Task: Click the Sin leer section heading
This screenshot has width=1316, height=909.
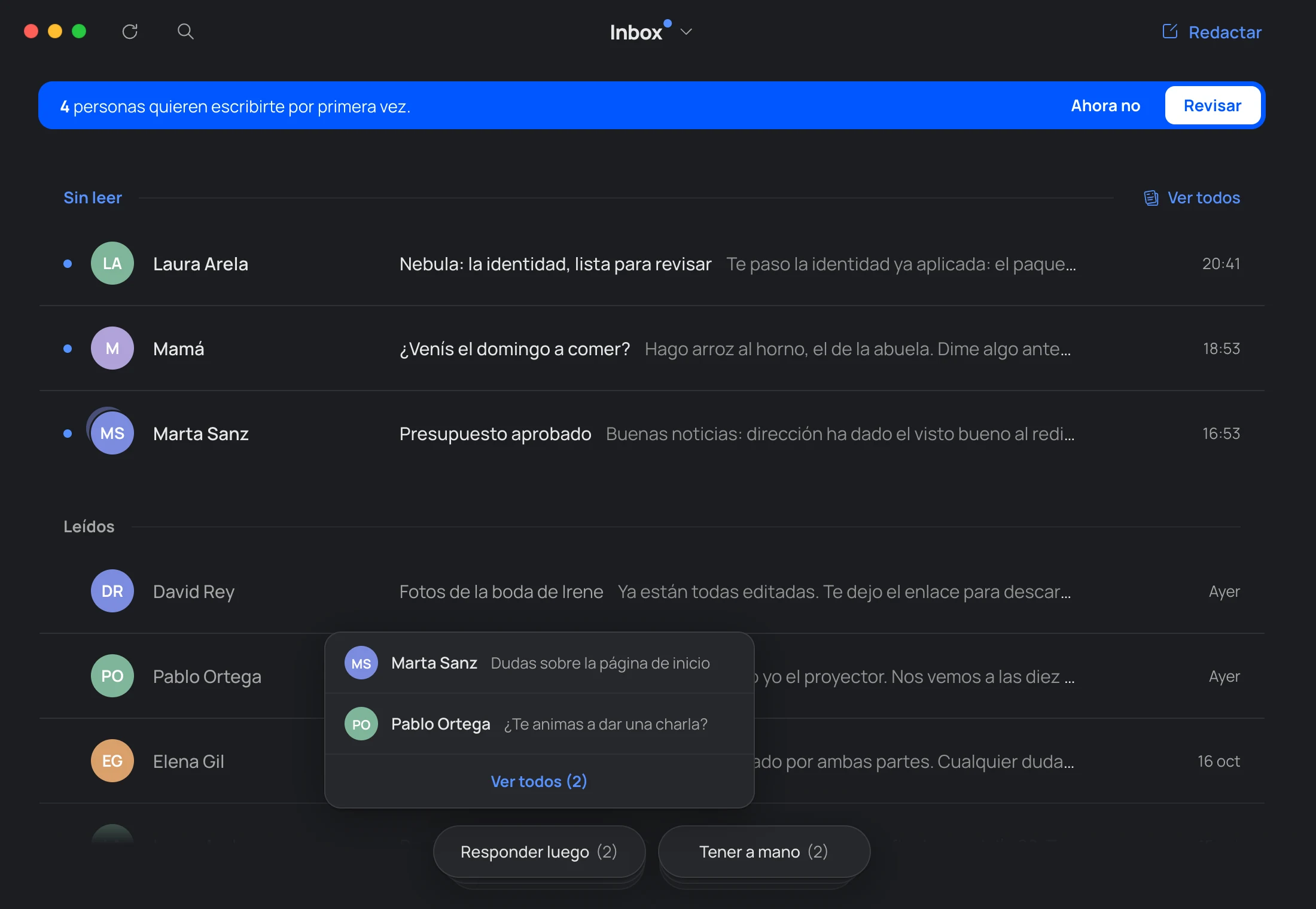Action: pos(93,198)
